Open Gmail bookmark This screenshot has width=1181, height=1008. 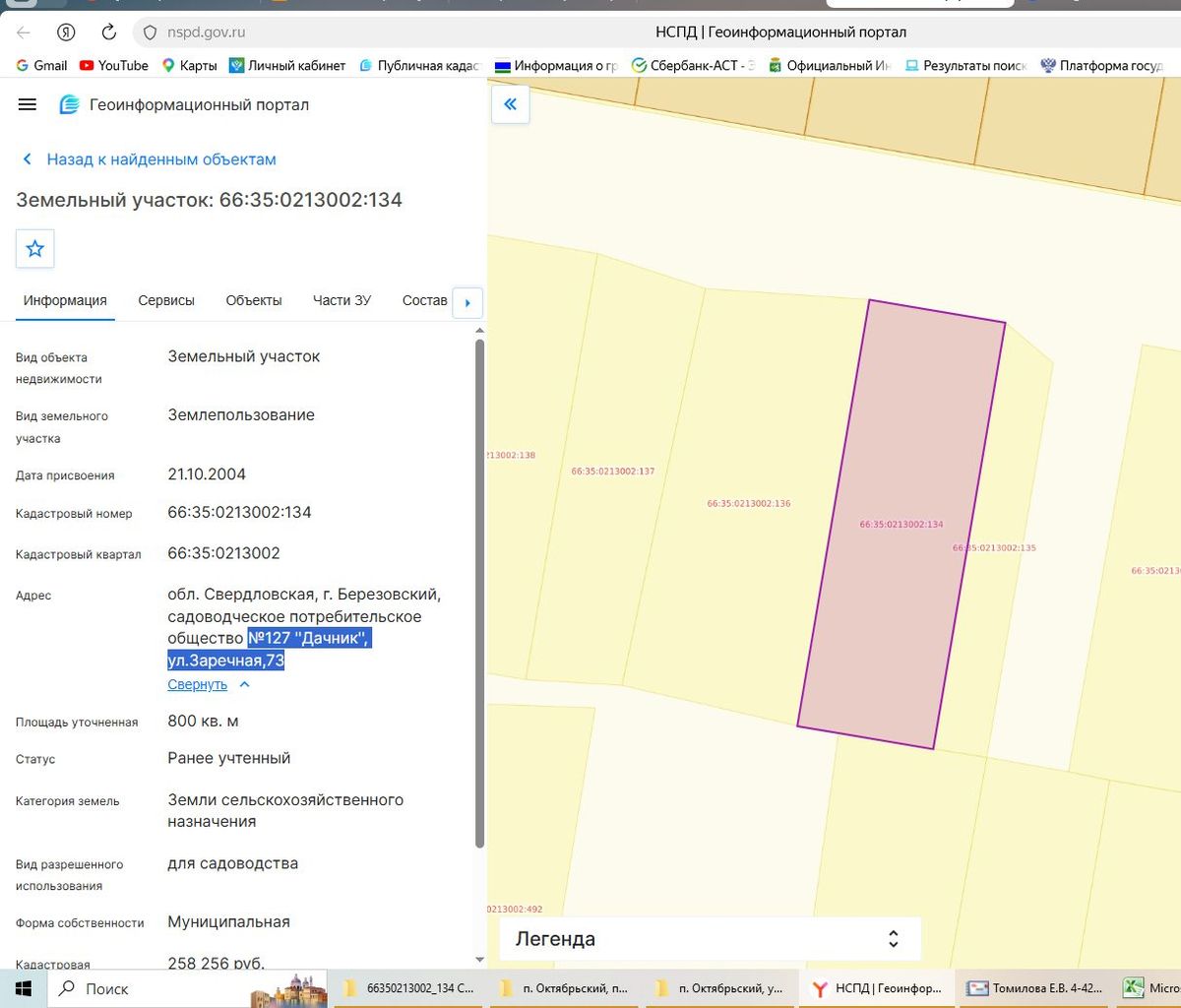tap(41, 66)
